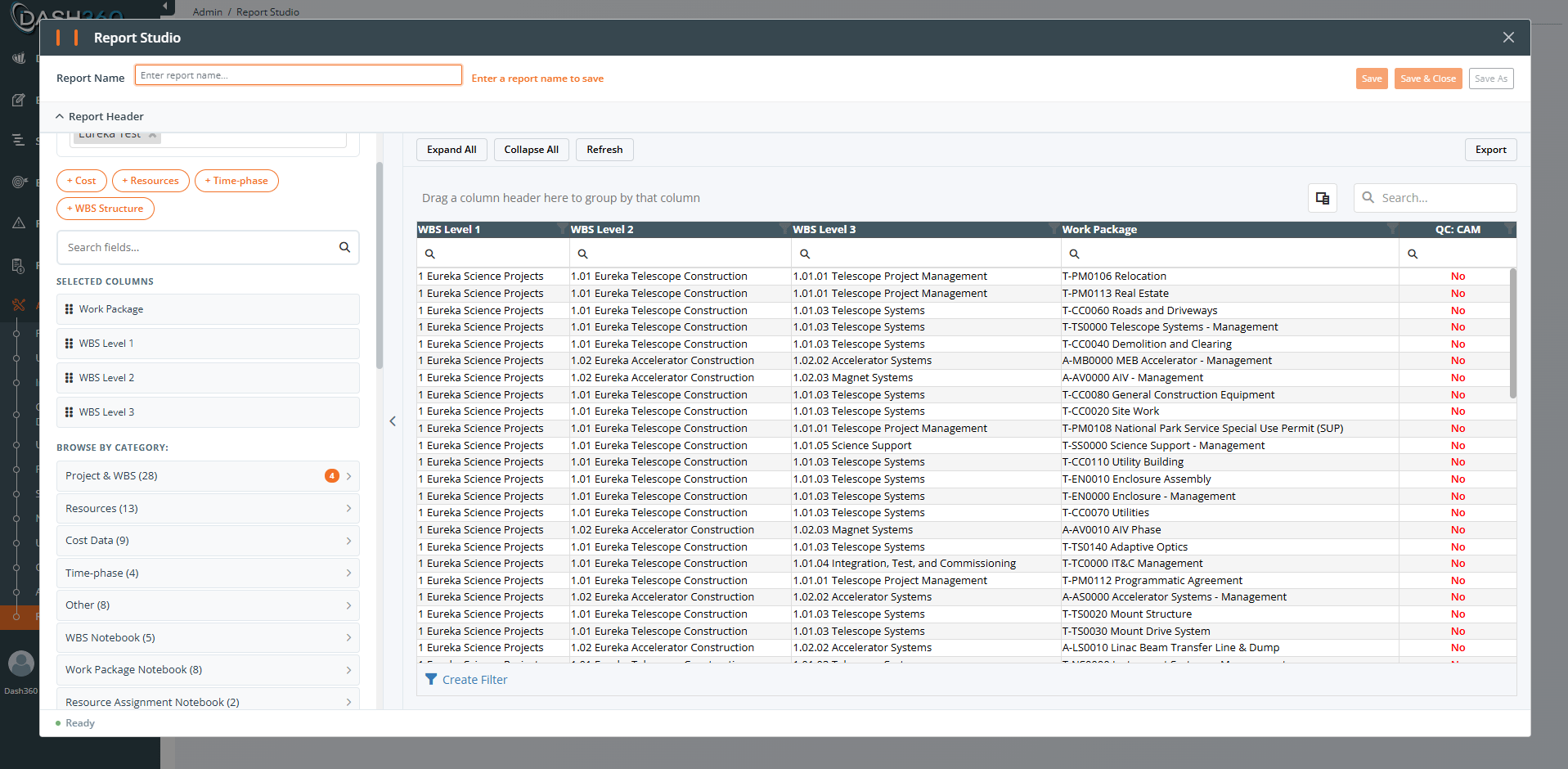The width and height of the screenshot is (1568, 769).
Task: Expand WBS Notebook (5) category
Action: [208, 637]
